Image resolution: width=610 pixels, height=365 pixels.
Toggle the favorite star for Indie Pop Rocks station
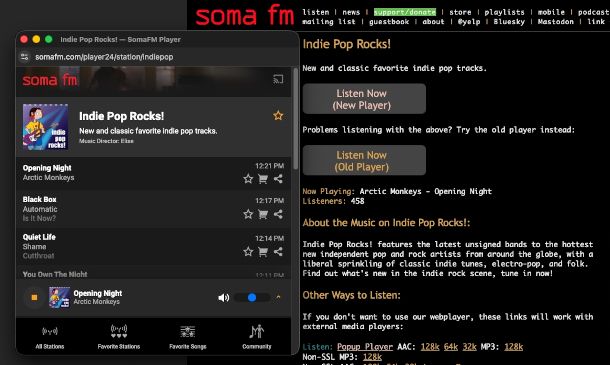coord(278,116)
